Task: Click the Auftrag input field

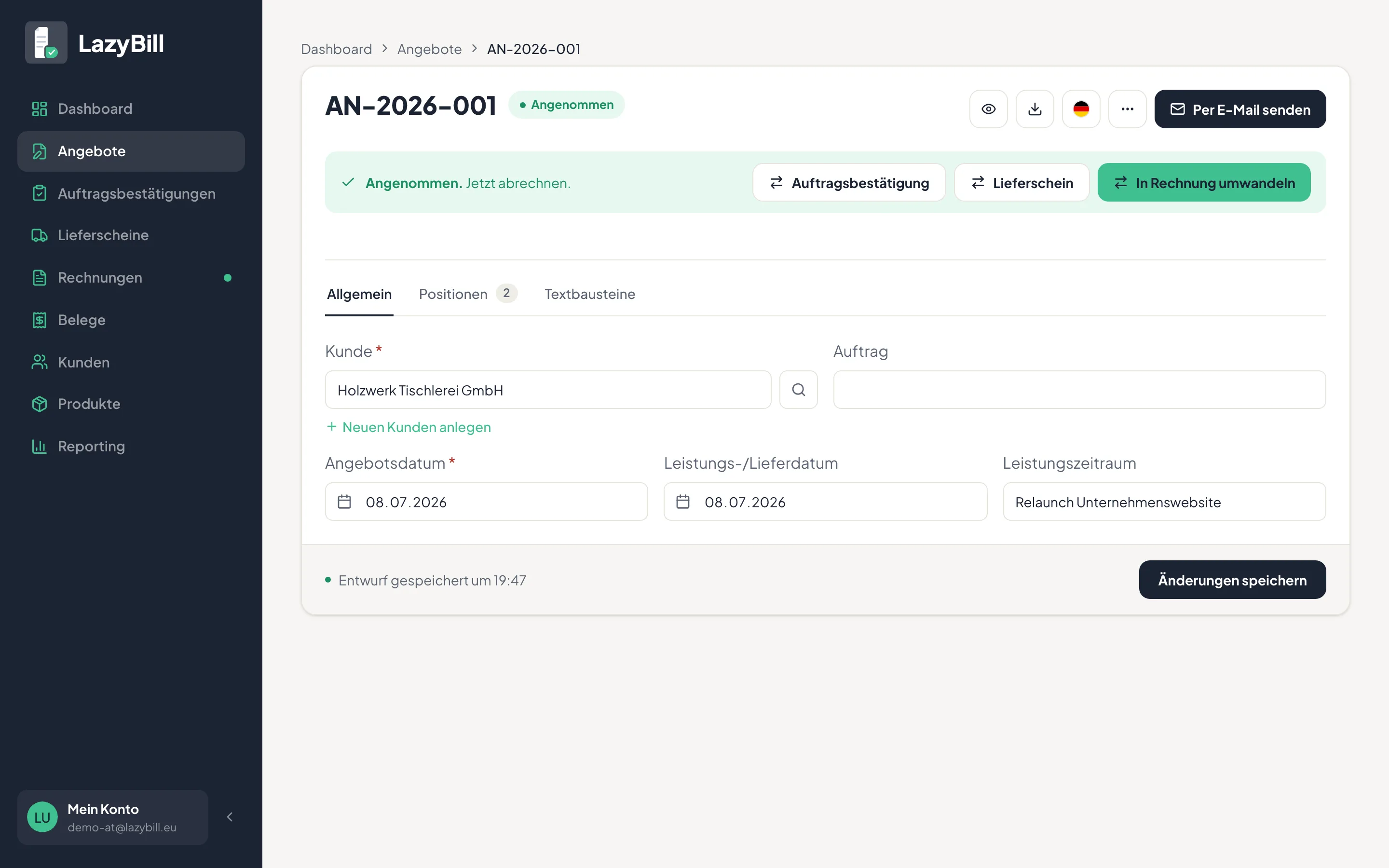Action: (1080, 391)
